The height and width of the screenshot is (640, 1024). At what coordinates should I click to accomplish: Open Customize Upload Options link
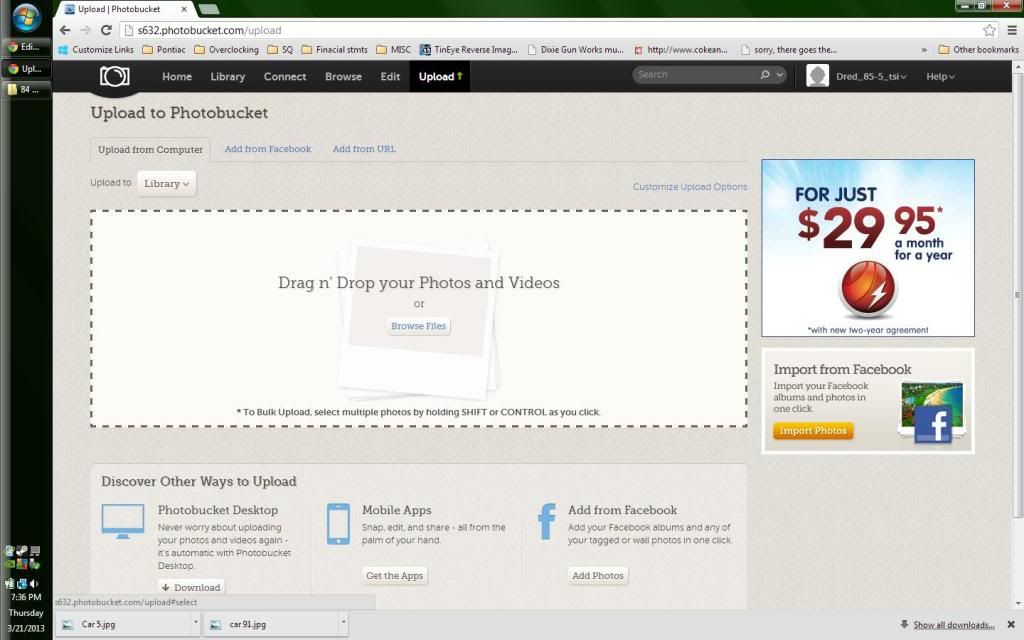pos(690,187)
